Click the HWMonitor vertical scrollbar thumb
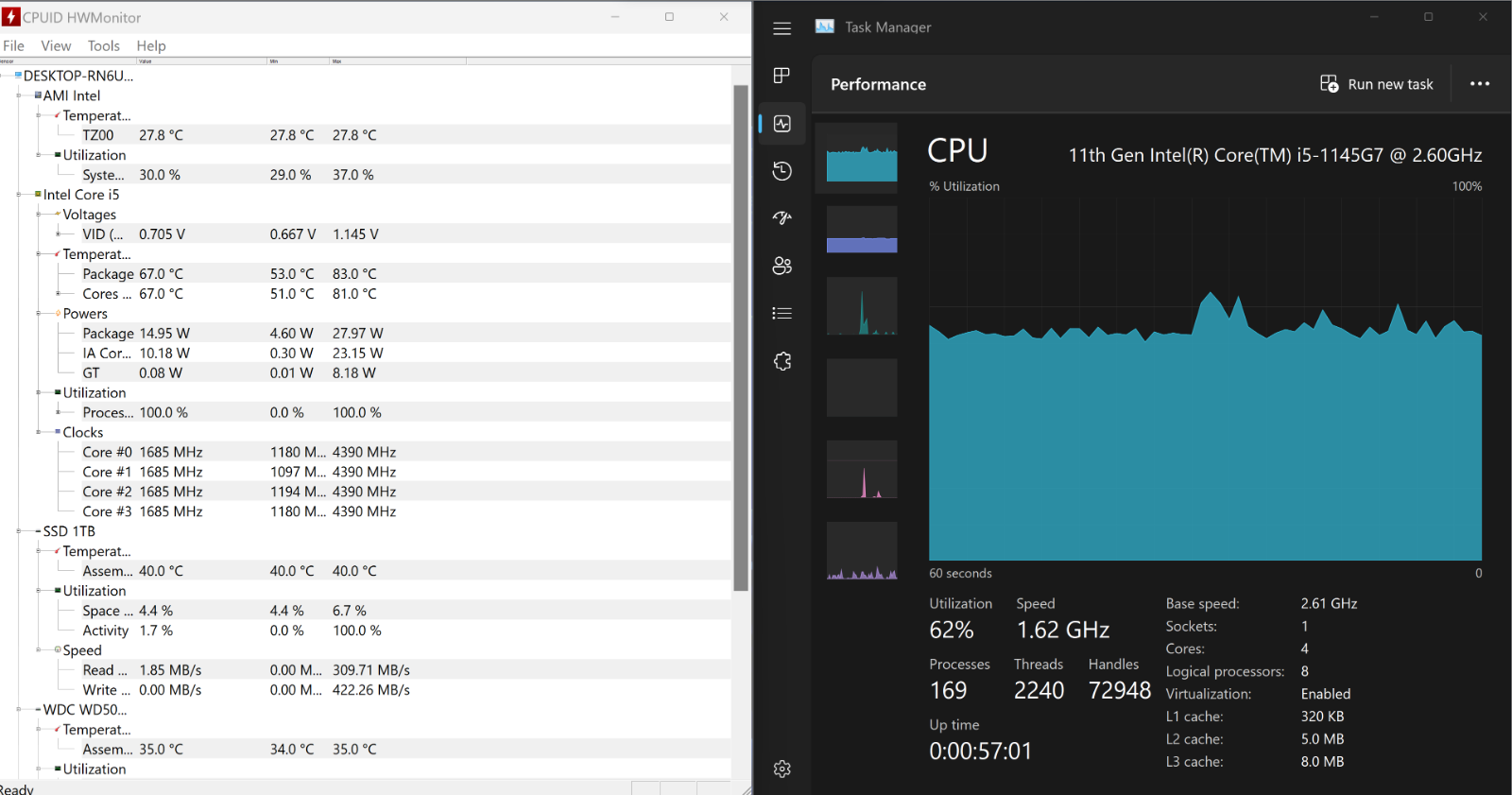Viewport: 1512px width, 795px height. pyautogui.click(x=741, y=337)
